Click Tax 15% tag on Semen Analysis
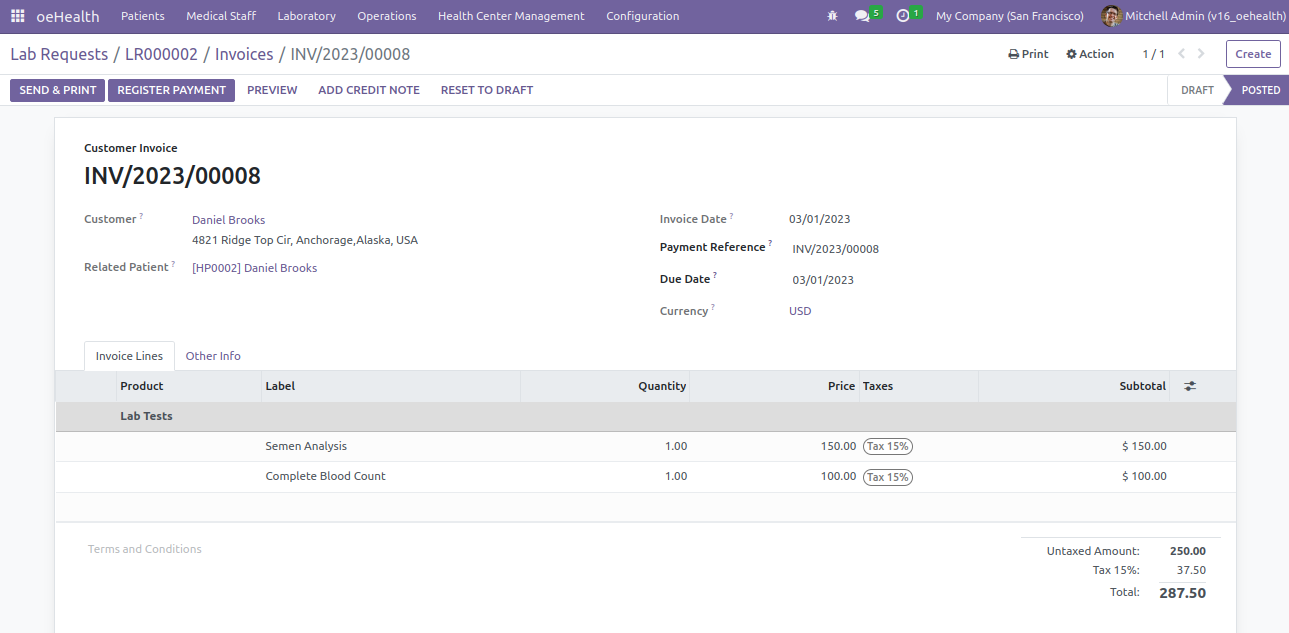This screenshot has width=1289, height=633. 888,446
